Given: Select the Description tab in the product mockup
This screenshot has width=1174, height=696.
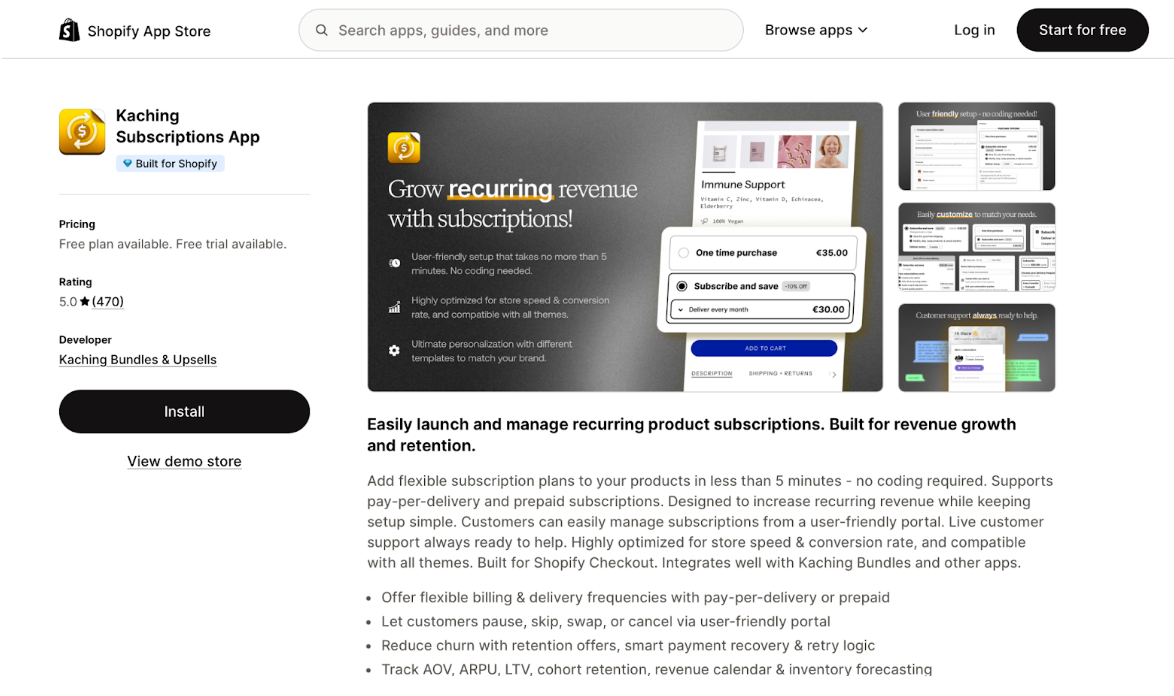Looking at the screenshot, I should (x=712, y=373).
